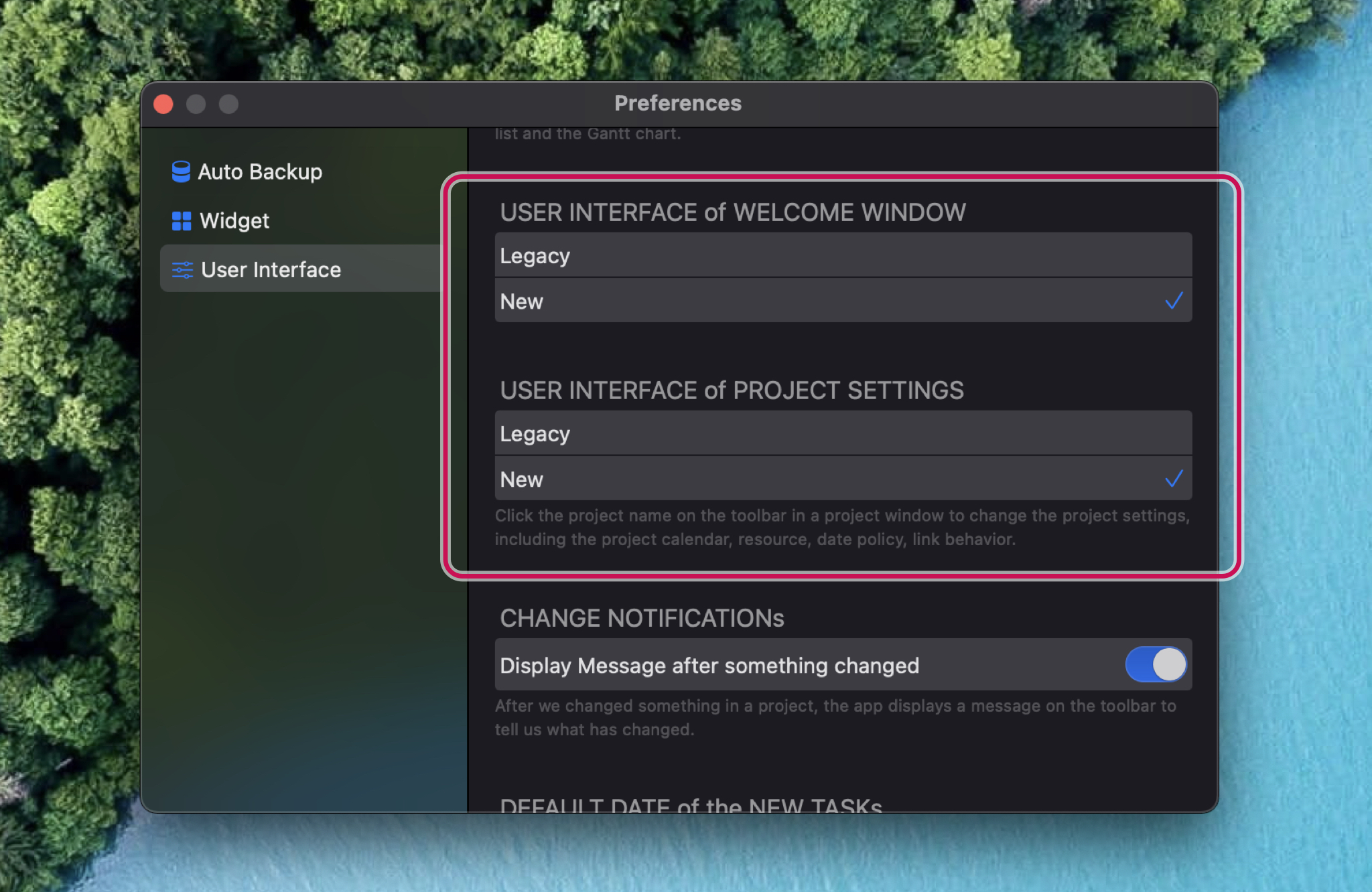Click the zoom button of Preferences window
This screenshot has width=1372, height=892.
[x=228, y=104]
